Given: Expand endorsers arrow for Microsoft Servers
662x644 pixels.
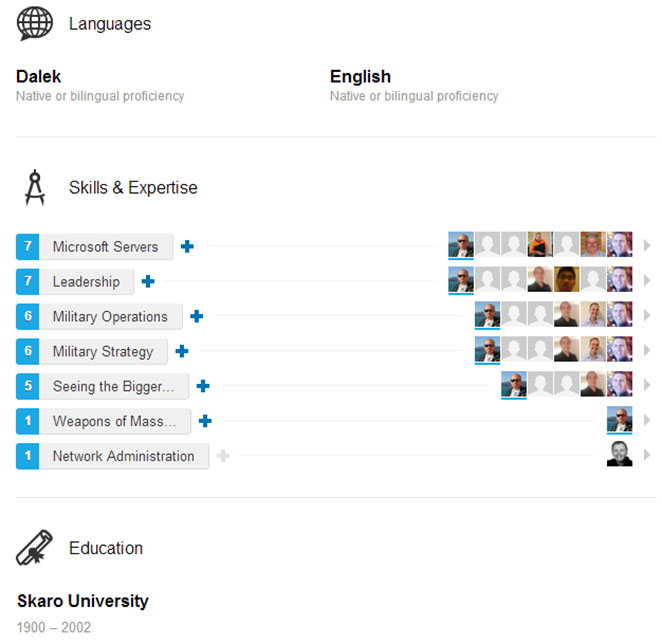Looking at the screenshot, I should tap(646, 245).
